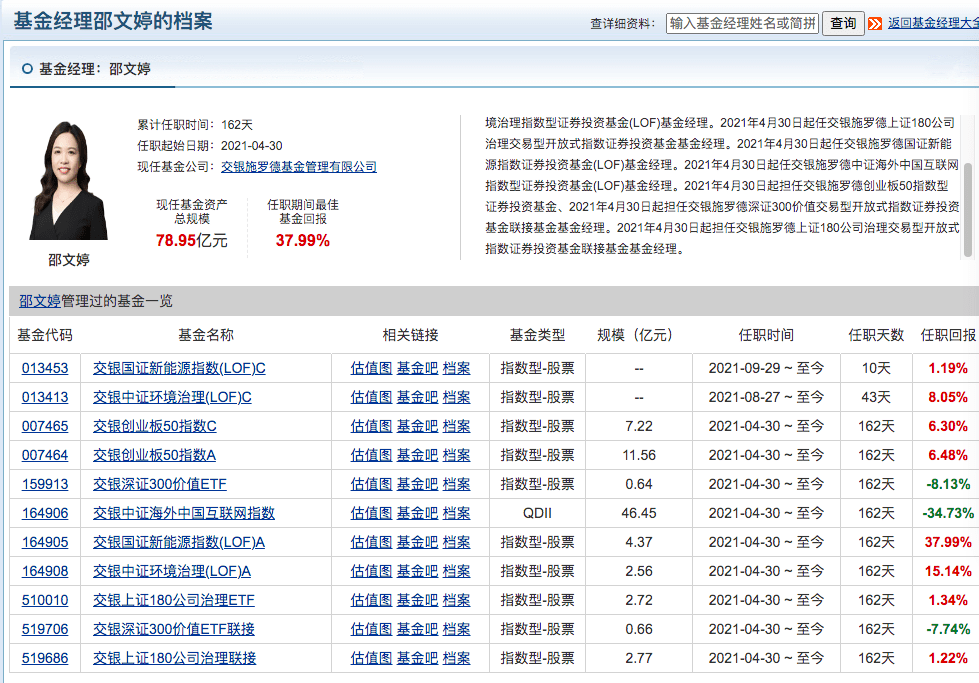Open the 交银中证环境治理(LOF)C fund

pyautogui.click(x=172, y=397)
